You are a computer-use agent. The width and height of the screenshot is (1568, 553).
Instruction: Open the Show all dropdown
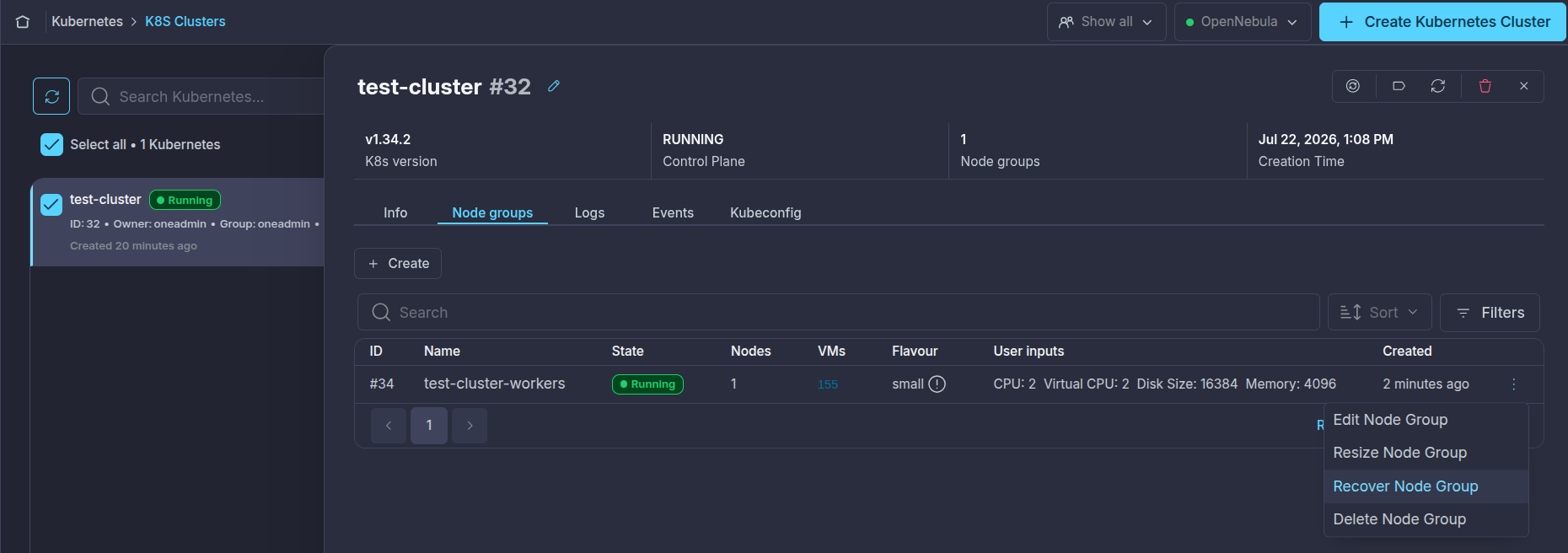(x=1106, y=22)
